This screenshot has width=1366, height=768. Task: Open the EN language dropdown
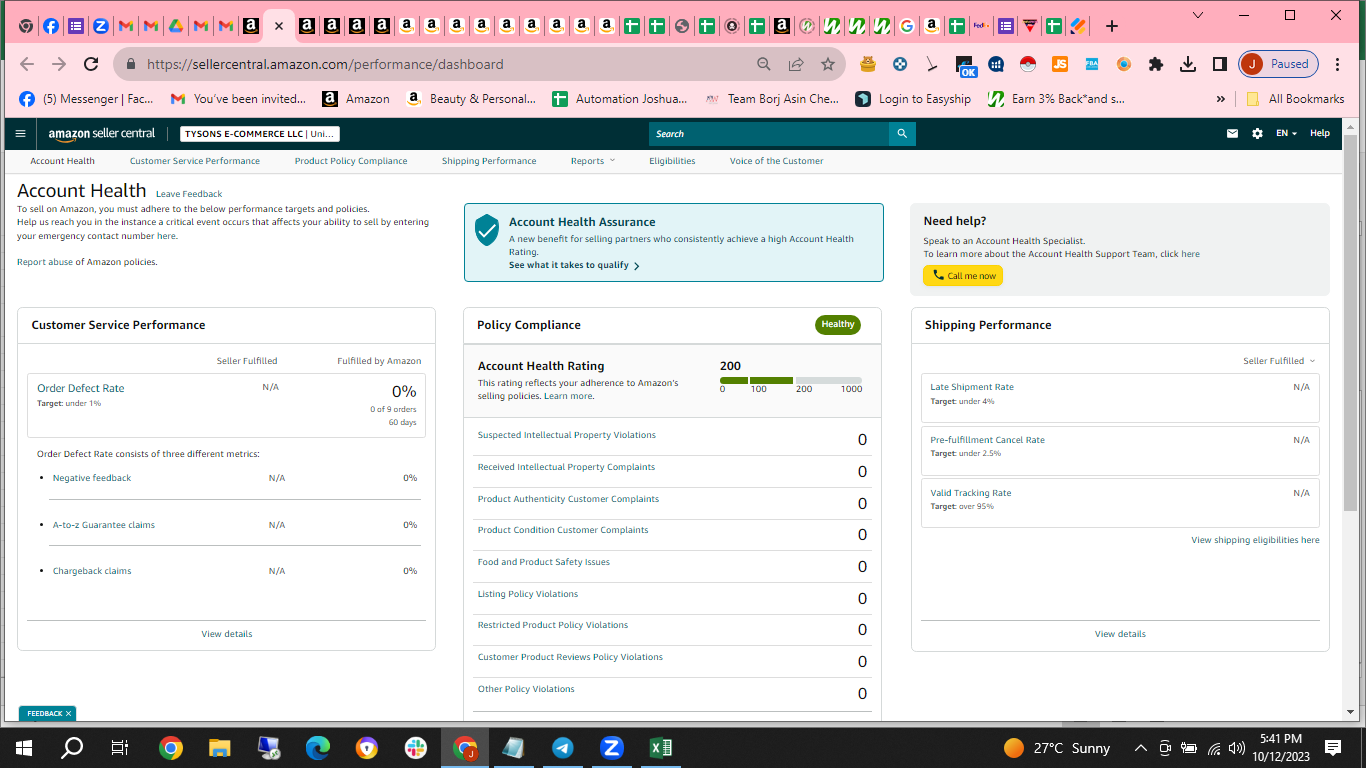(1287, 133)
